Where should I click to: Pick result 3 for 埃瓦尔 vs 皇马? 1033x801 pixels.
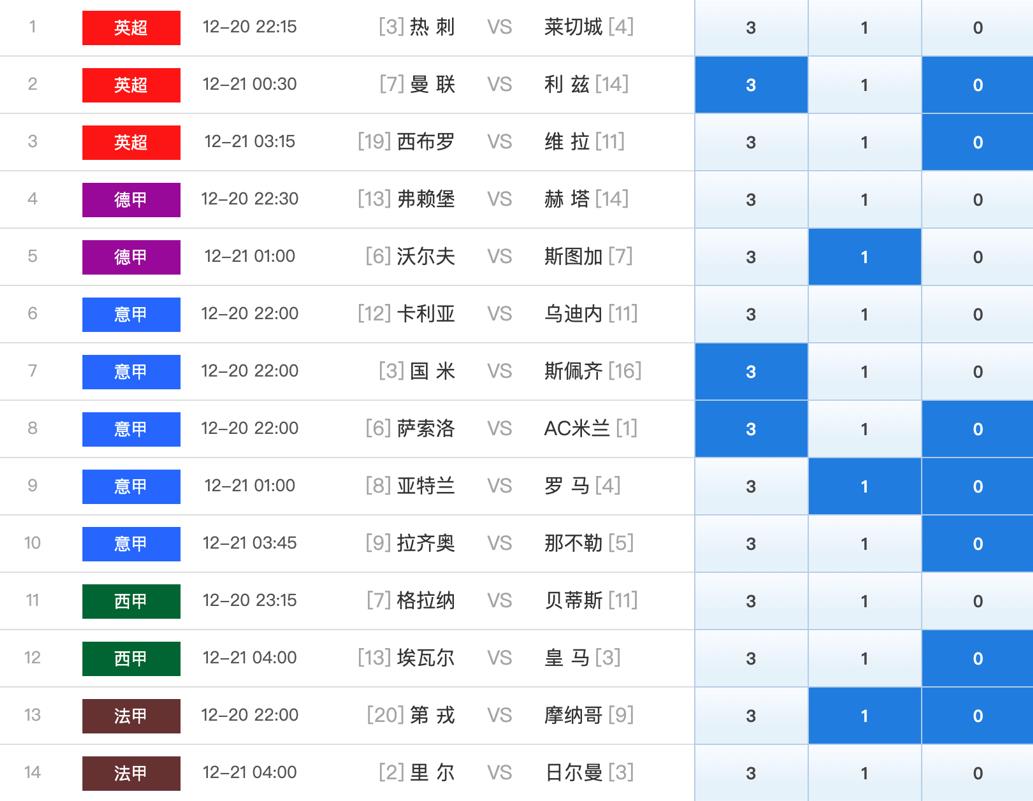(x=751, y=658)
